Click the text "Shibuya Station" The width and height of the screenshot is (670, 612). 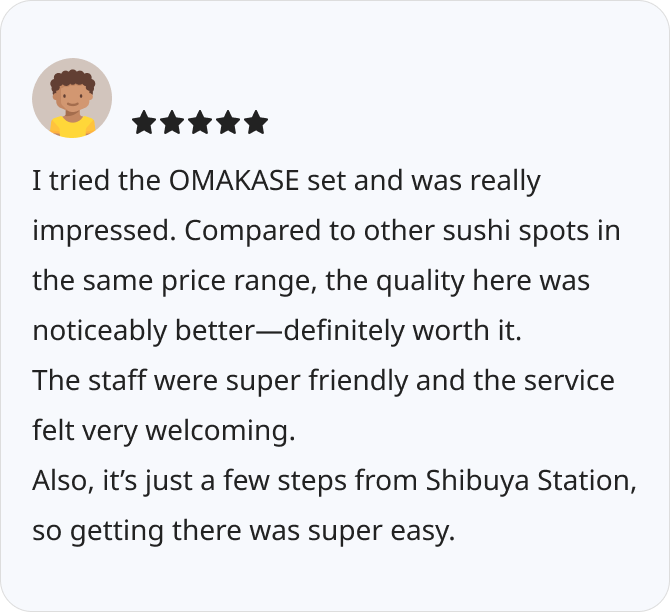tap(530, 481)
